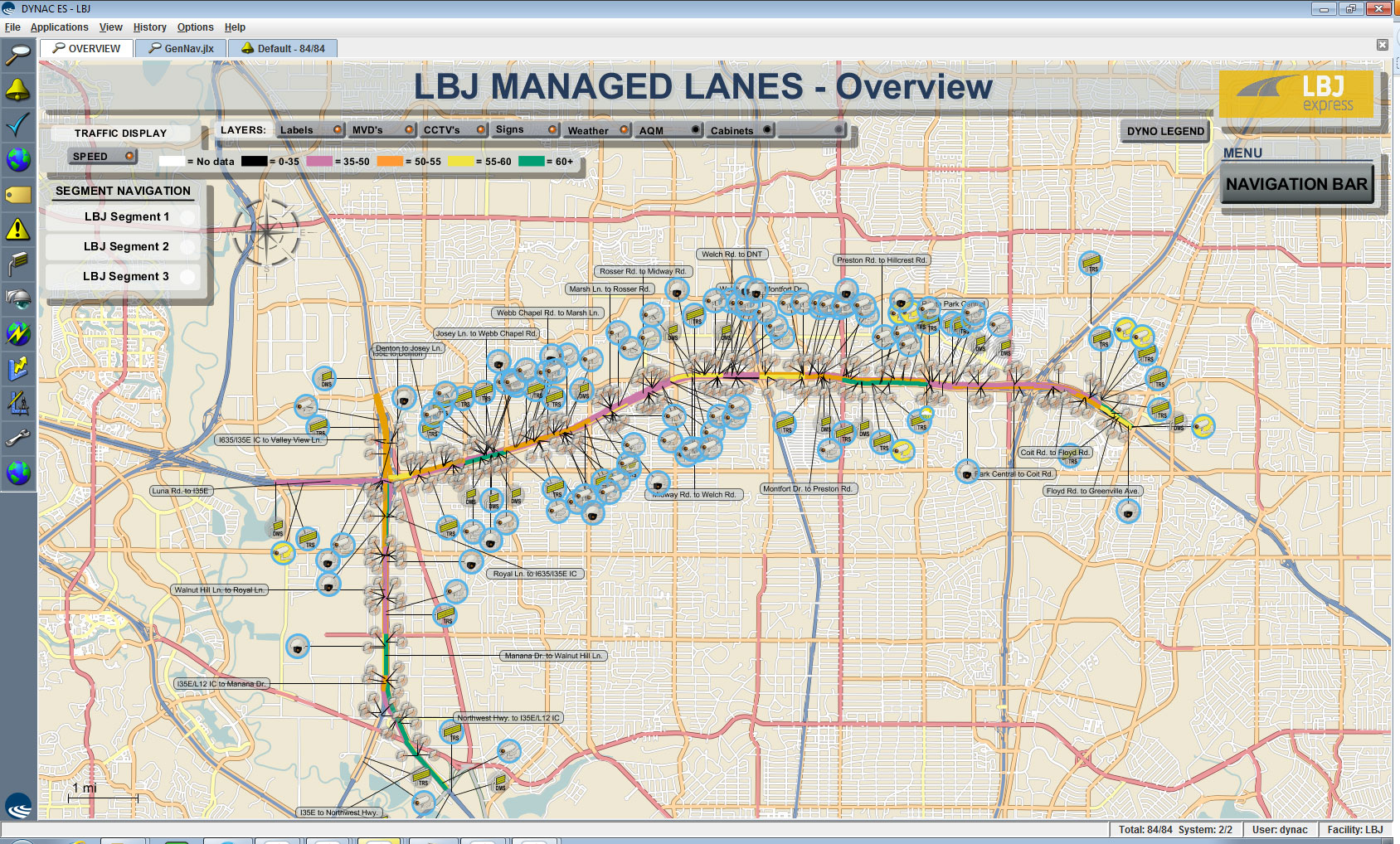
Task: Click the DYNAC wave logo at sidebar bottom
Action: 18,806
